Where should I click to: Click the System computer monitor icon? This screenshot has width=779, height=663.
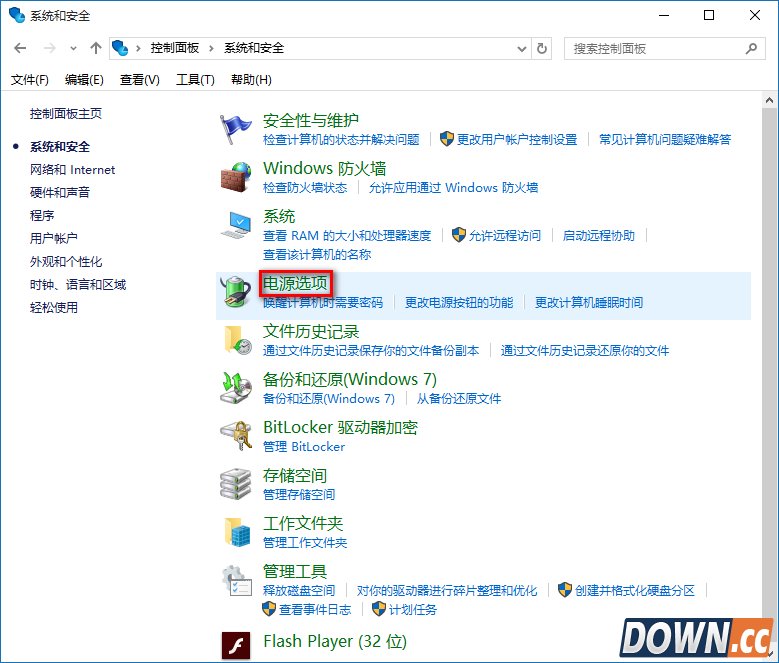click(x=236, y=224)
